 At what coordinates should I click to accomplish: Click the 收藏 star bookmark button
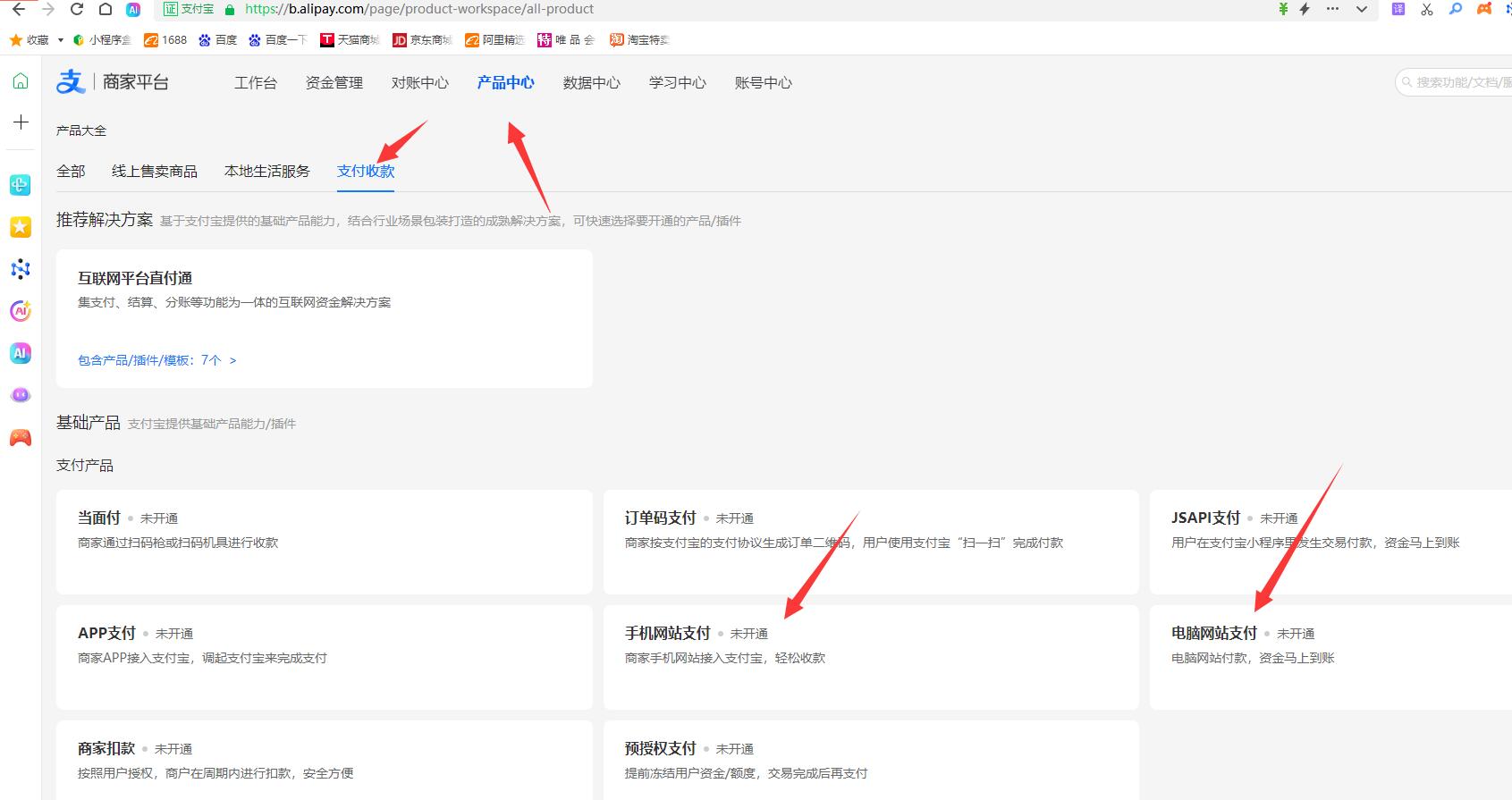pos(30,39)
